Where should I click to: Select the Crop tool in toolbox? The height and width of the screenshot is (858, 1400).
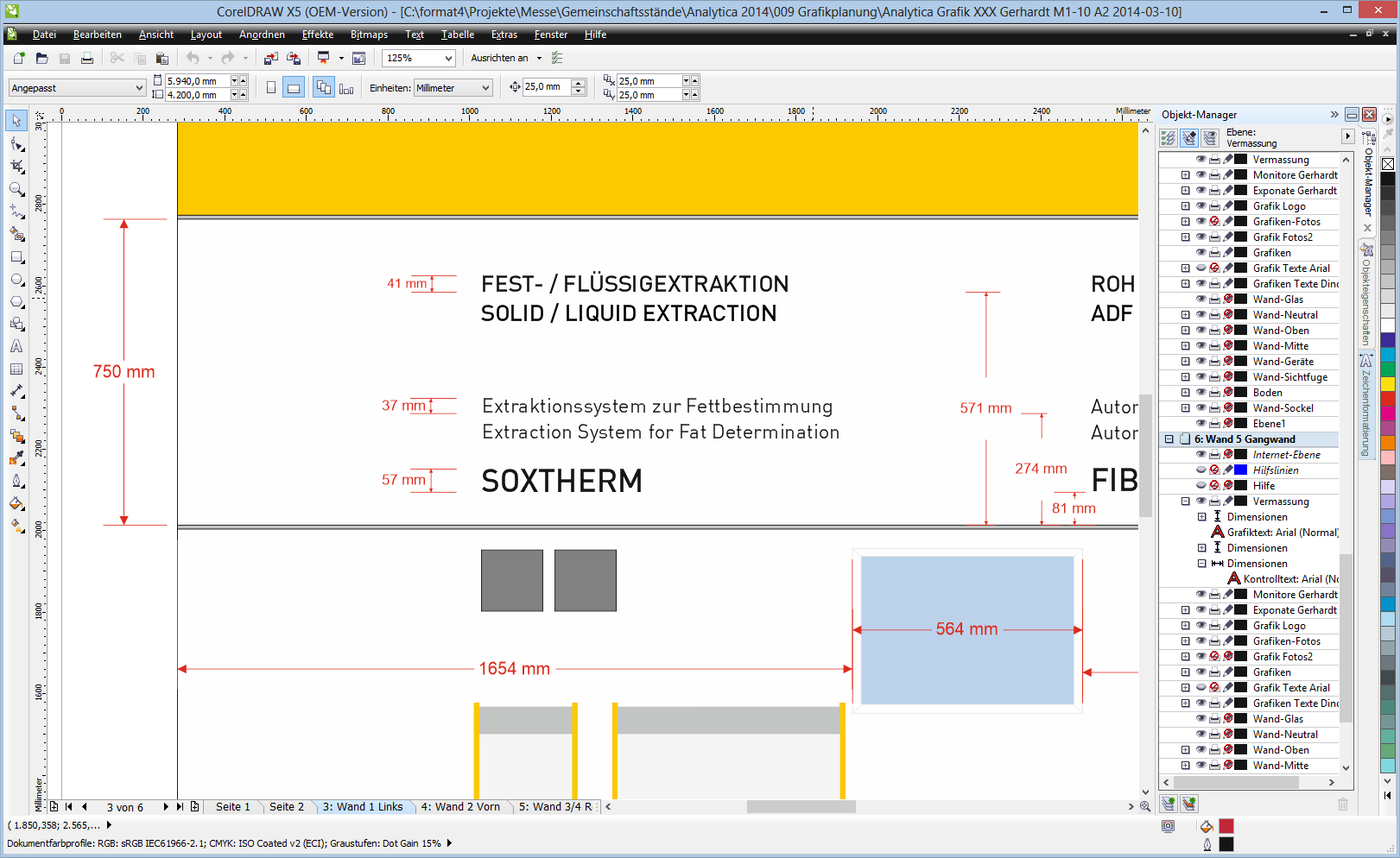(16, 167)
